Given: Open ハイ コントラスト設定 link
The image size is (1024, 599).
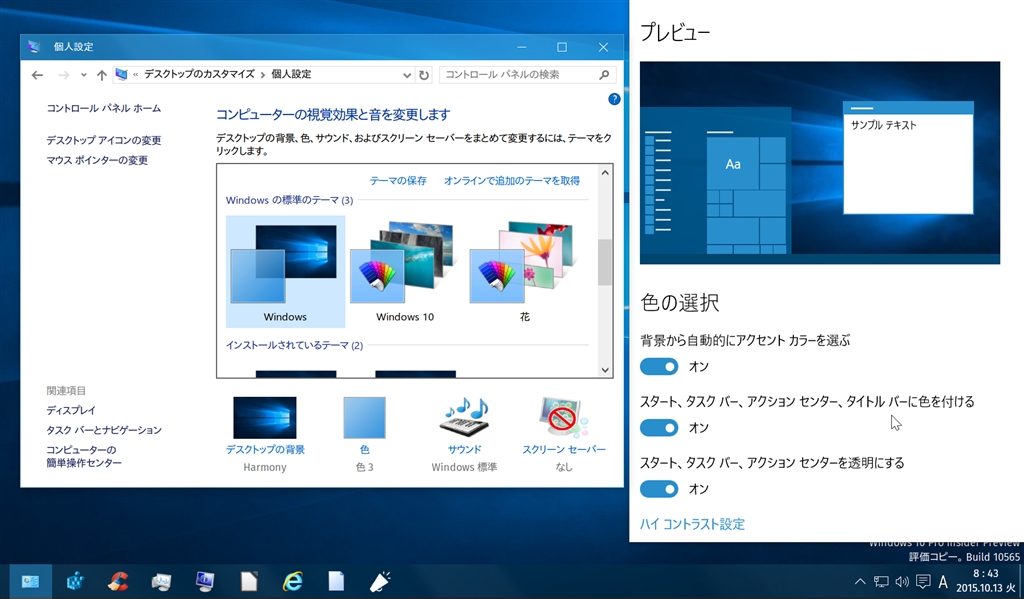Looking at the screenshot, I should [692, 524].
